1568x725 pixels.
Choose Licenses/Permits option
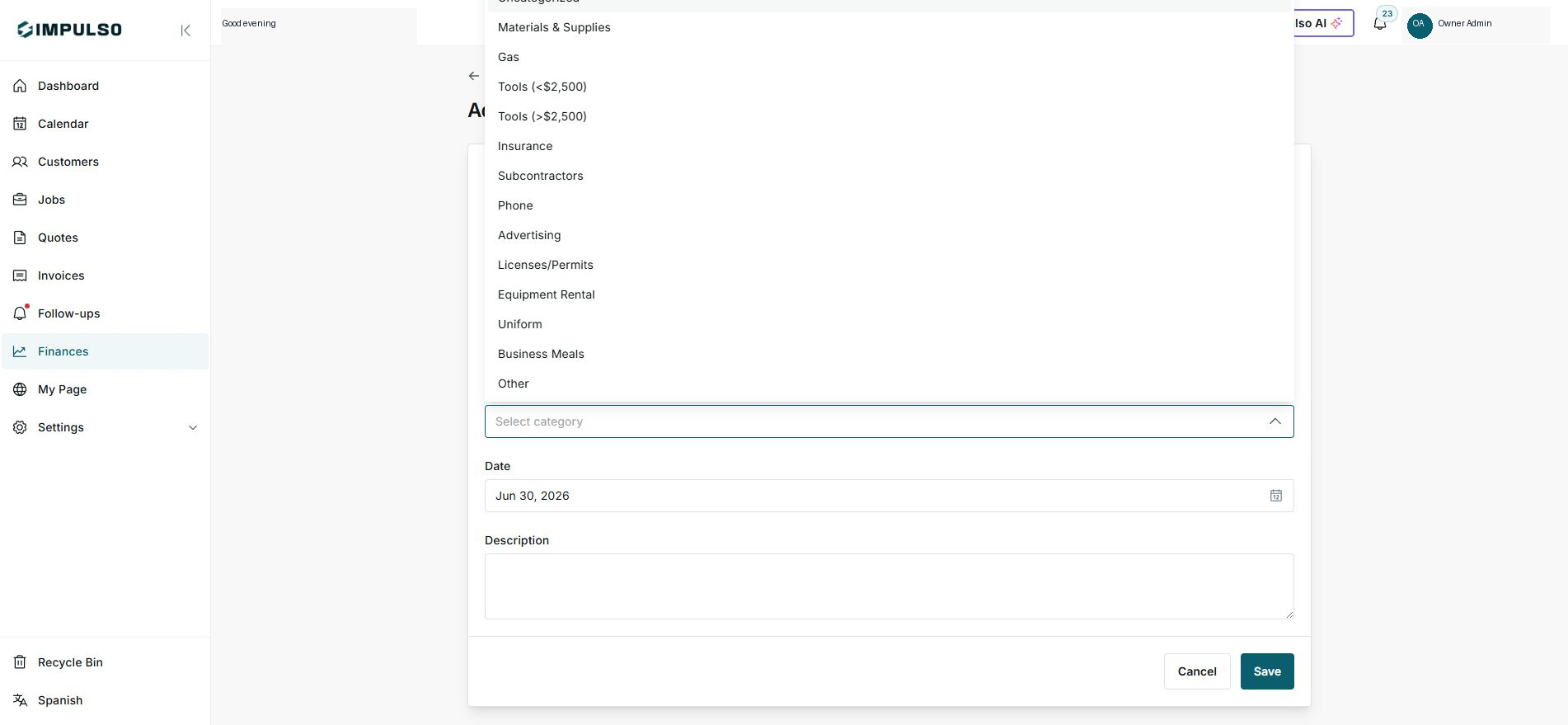point(890,265)
